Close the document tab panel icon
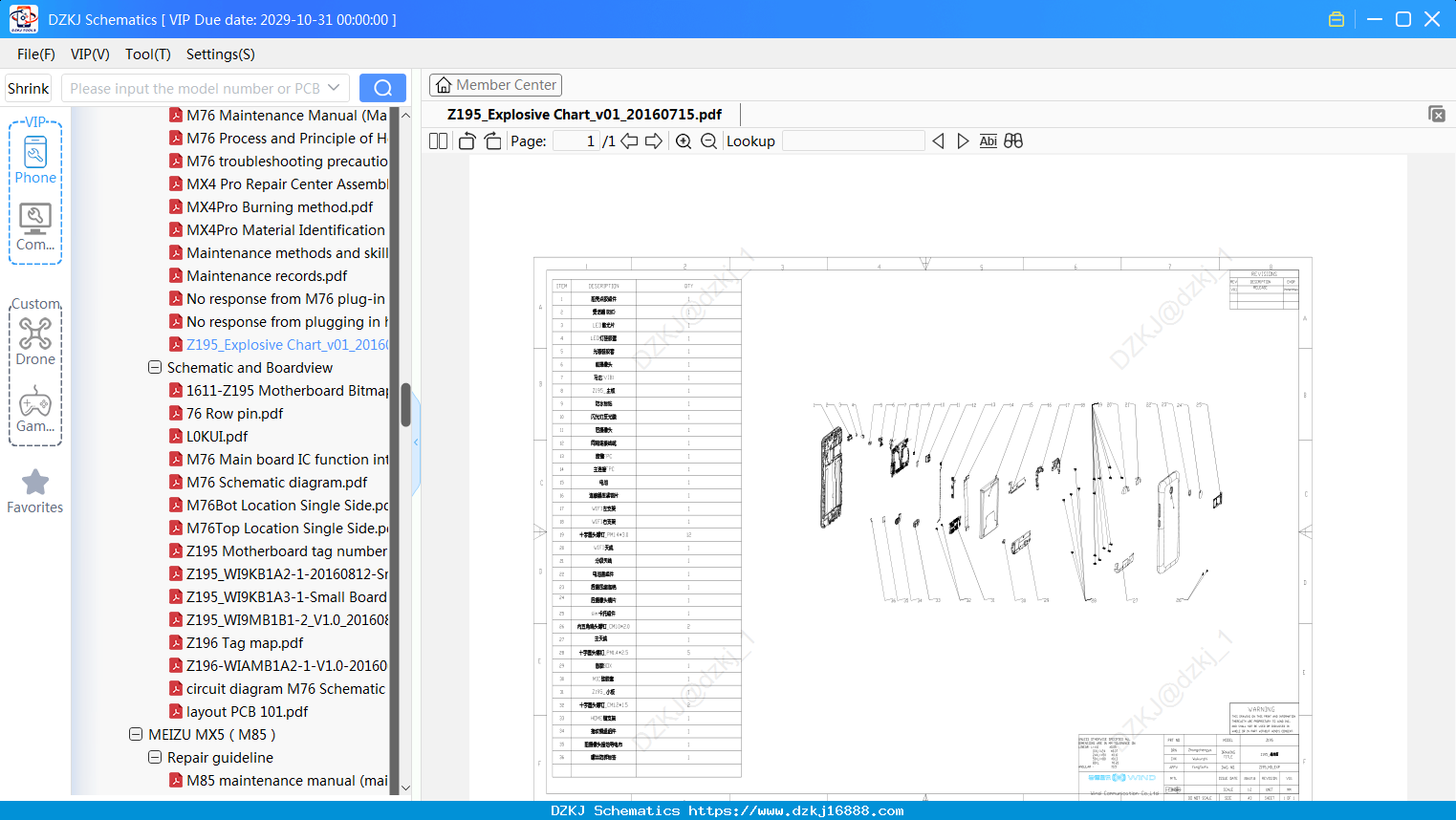Screen dimensions: 1456x820 click(1437, 114)
